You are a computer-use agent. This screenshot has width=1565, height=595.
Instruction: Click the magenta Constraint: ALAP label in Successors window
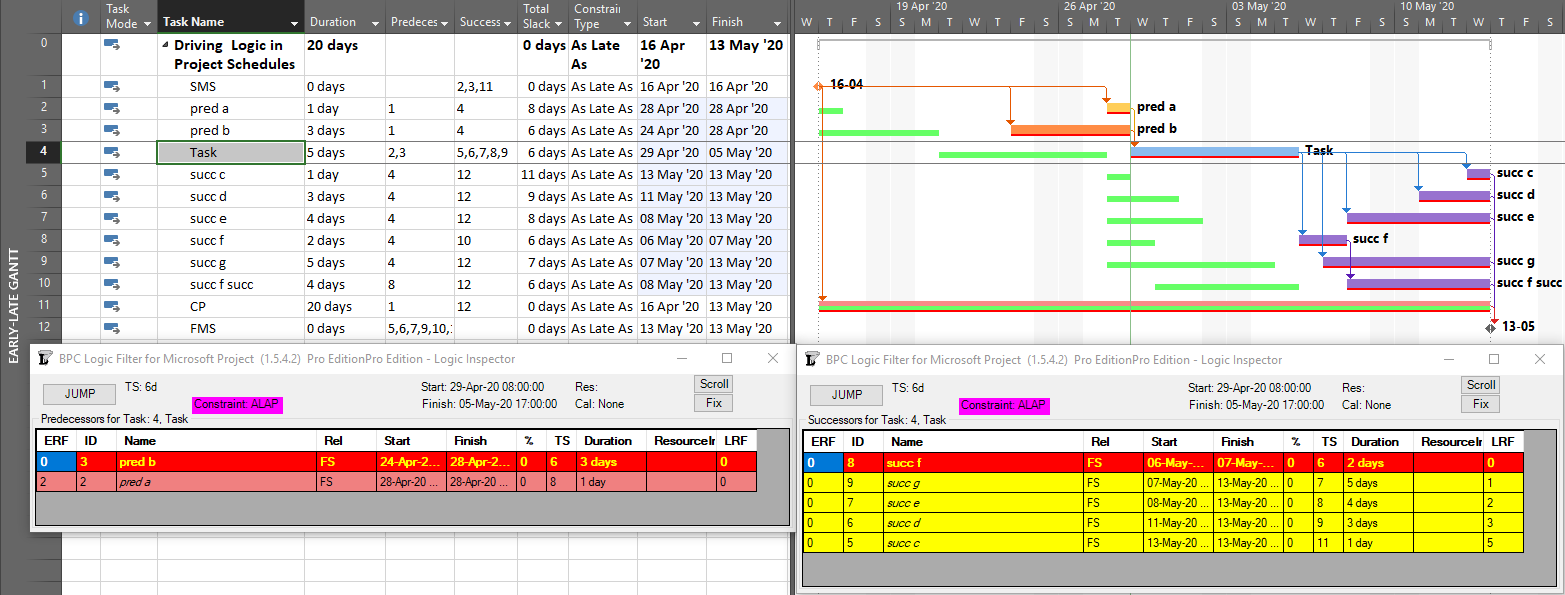click(x=1004, y=405)
